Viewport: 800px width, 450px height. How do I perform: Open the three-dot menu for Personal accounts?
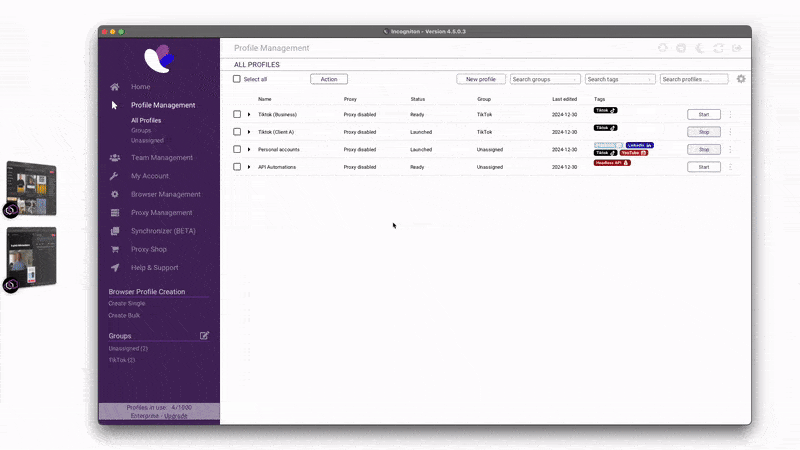click(730, 149)
